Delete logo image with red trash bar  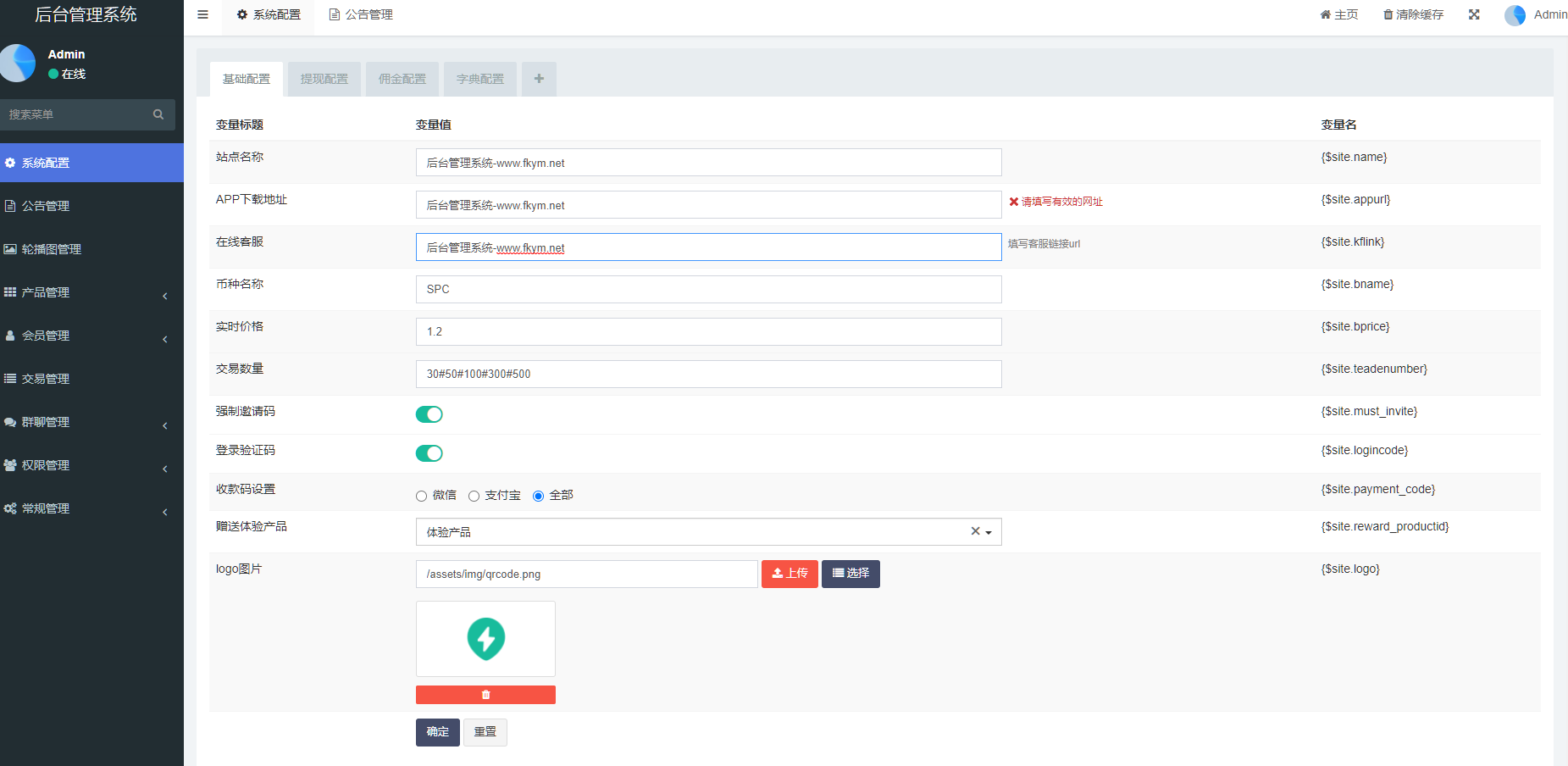pos(485,695)
